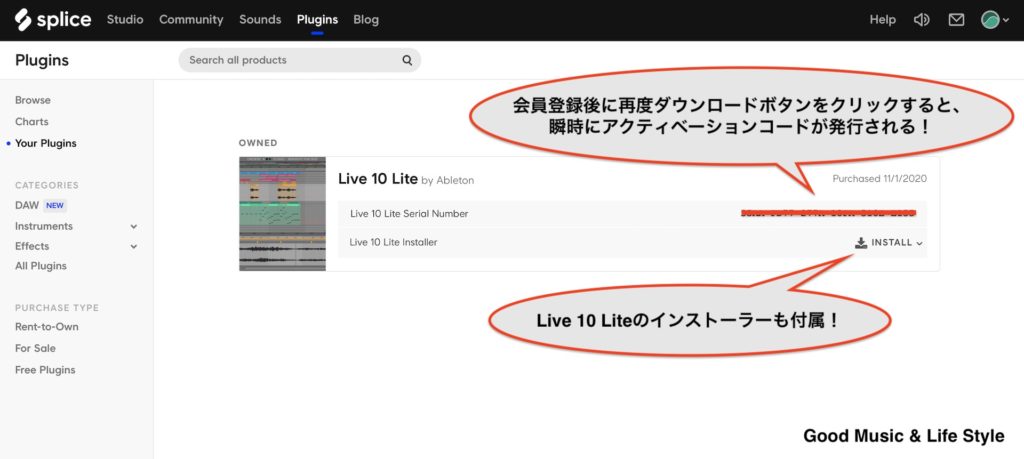This screenshot has height=459, width=1024.
Task: Click the Search all products field
Action: (x=300, y=60)
